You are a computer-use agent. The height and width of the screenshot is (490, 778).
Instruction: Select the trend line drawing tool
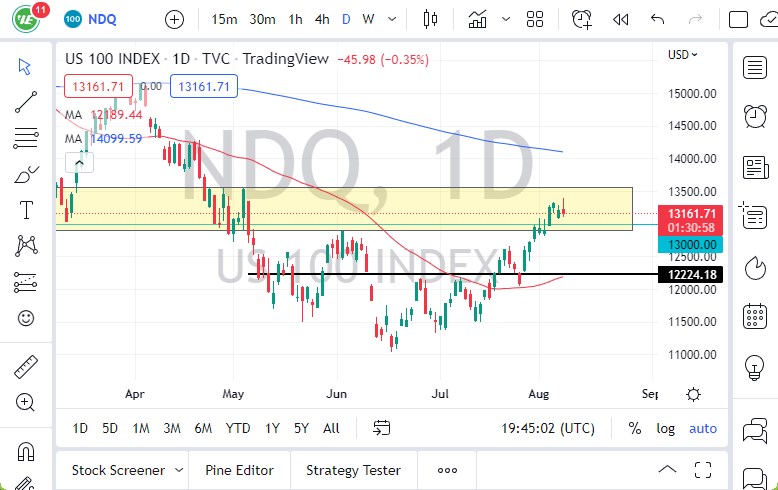26,101
